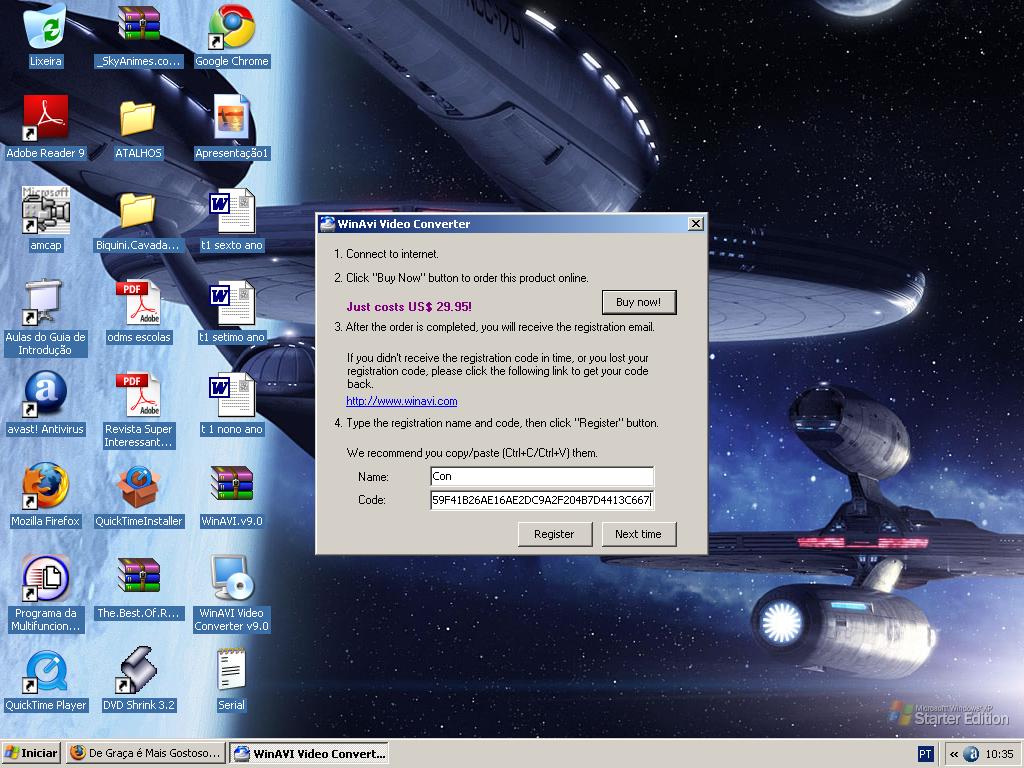Screen dimensions: 1024x768
Task: Switch to De Graça é Mais Gostoso taskbar window
Action: tap(146, 753)
